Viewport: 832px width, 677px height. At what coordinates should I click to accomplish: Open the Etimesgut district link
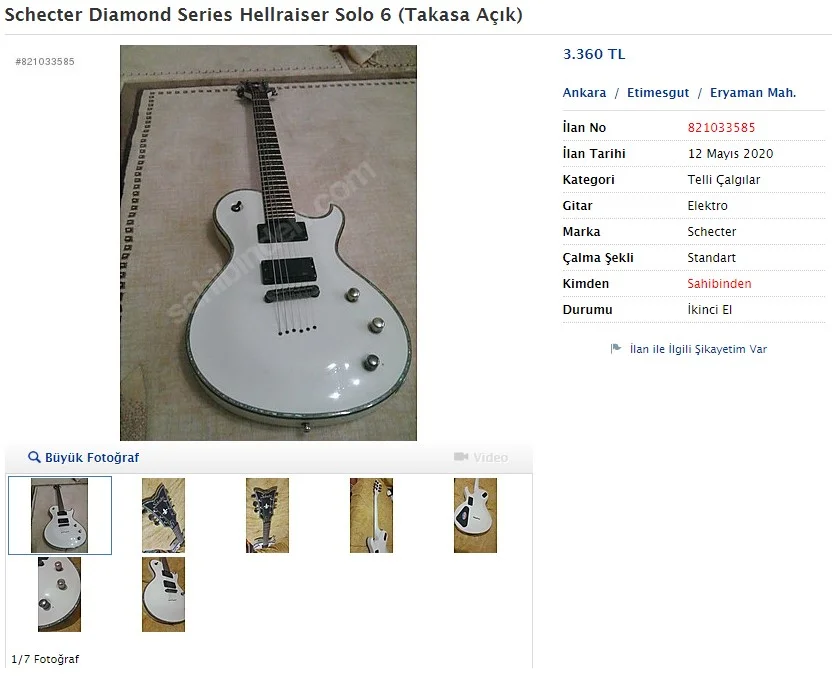tap(658, 93)
